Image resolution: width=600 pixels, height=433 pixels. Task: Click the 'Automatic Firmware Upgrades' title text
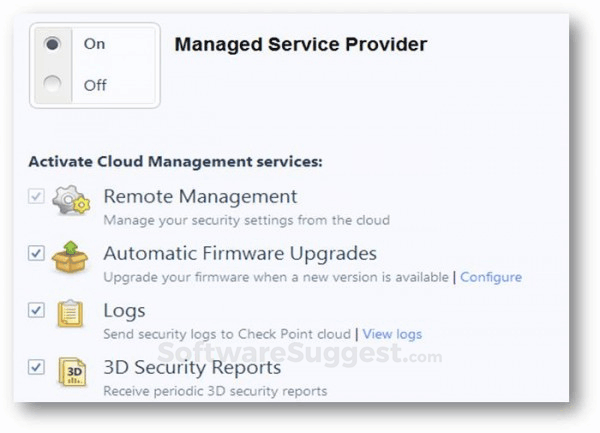[240, 254]
